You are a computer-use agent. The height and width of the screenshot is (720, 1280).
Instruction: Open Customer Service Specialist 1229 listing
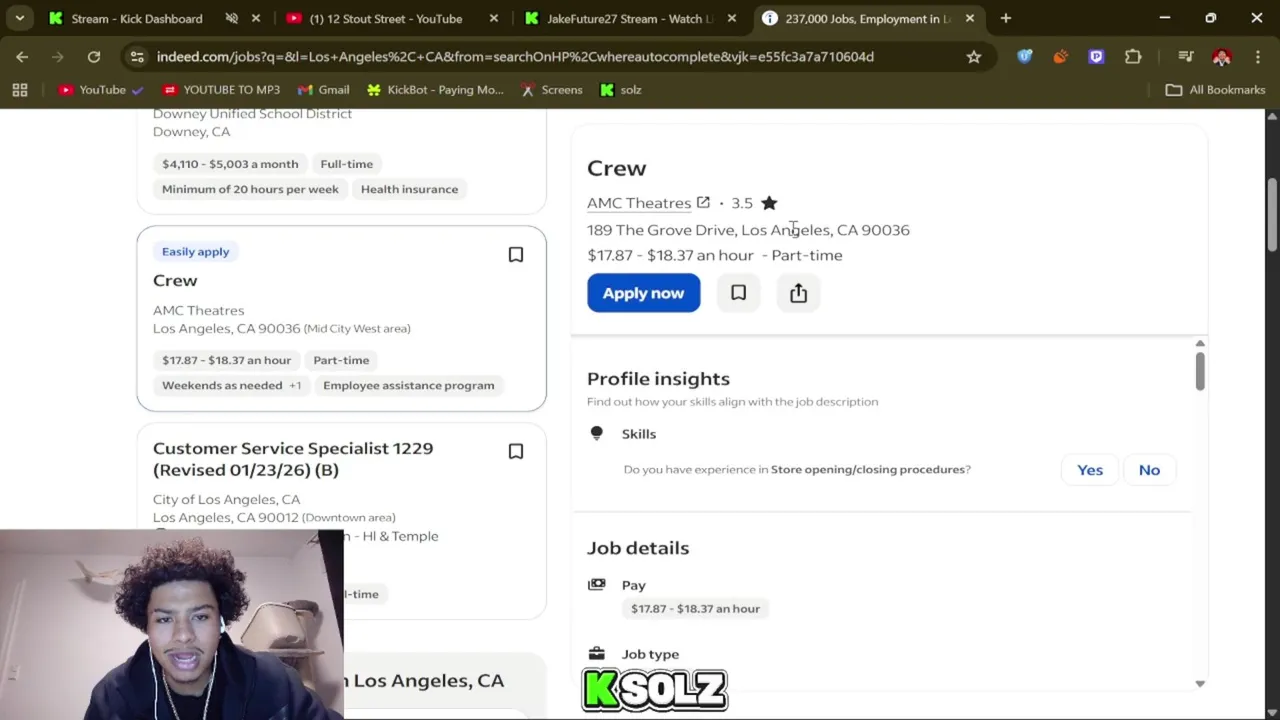coord(293,459)
